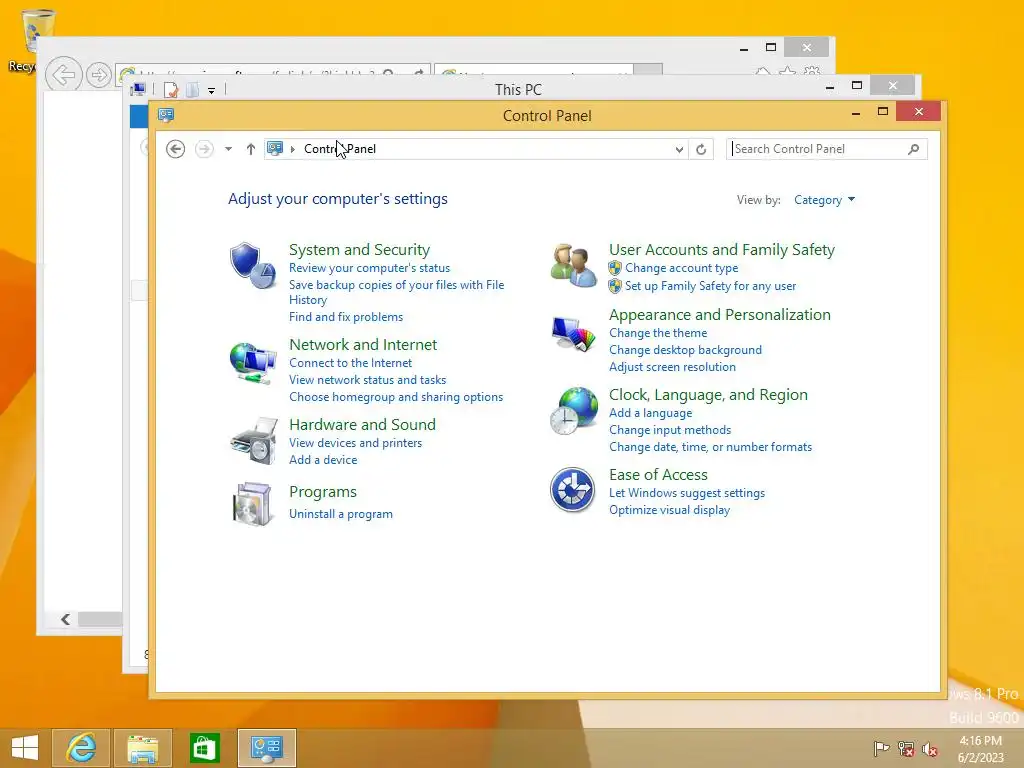Open Action Center flag in system tray
The height and width of the screenshot is (768, 1024).
pyautogui.click(x=881, y=748)
